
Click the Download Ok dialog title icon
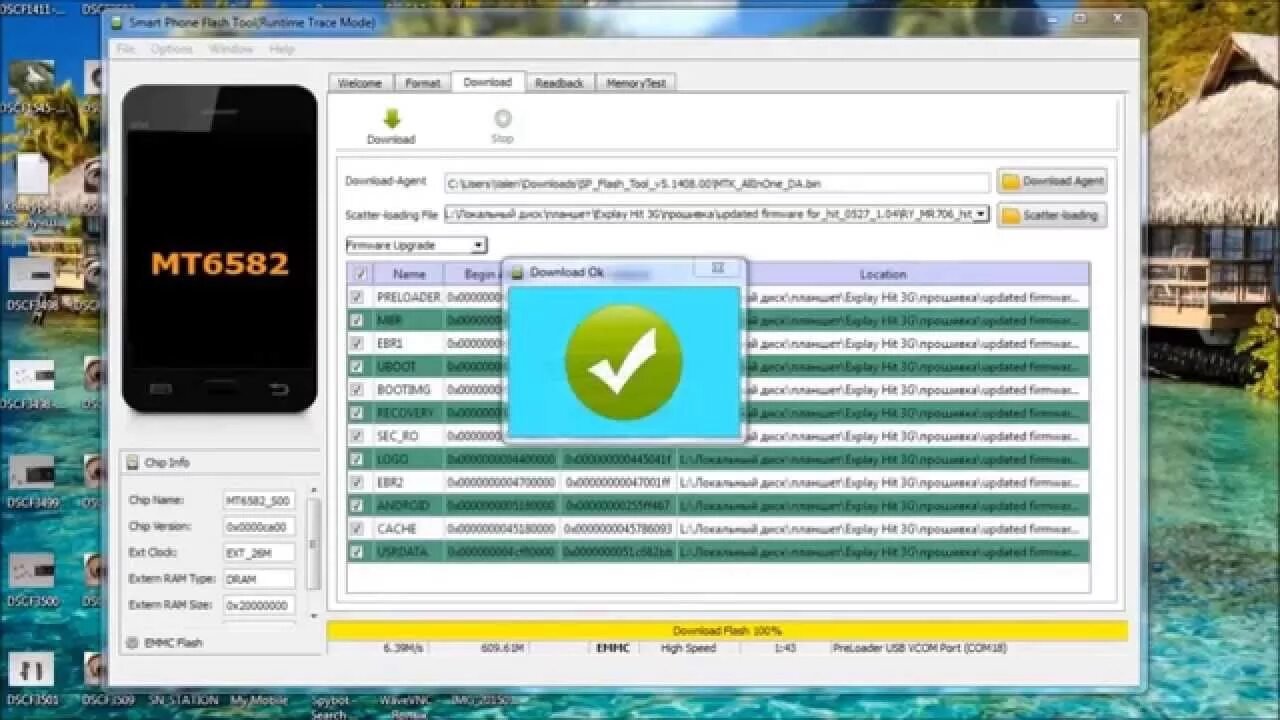coord(518,272)
